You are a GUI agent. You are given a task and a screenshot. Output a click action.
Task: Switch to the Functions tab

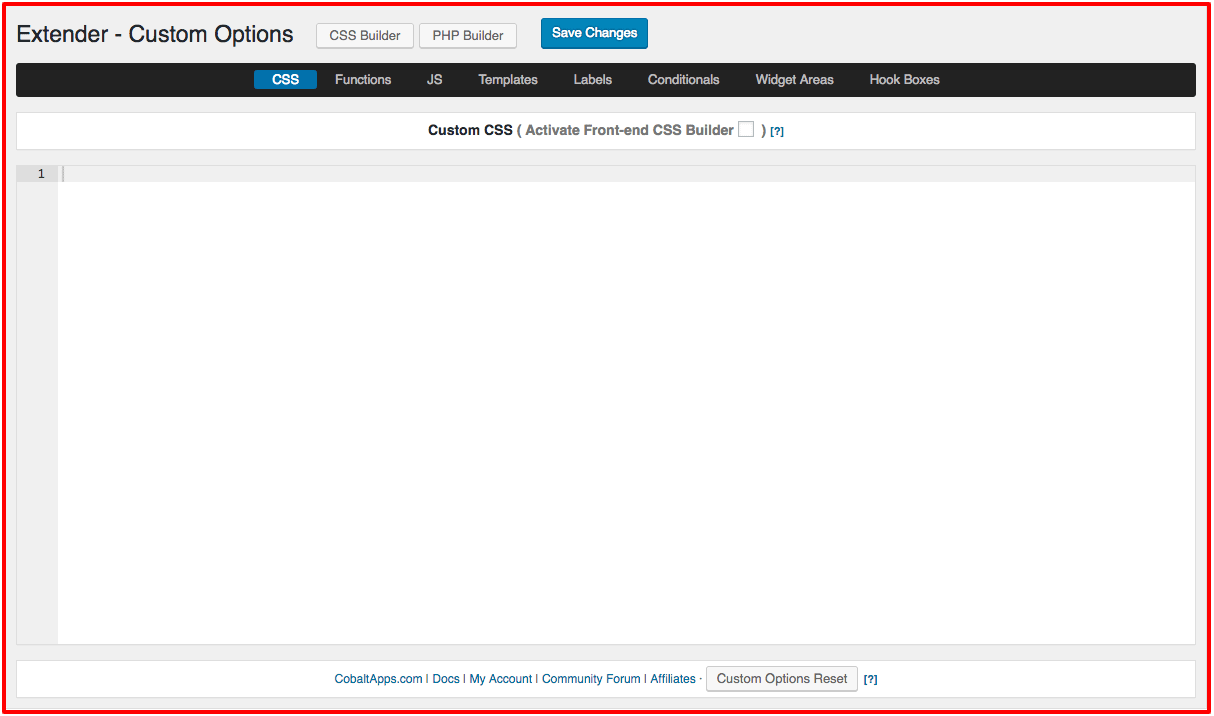coord(363,80)
